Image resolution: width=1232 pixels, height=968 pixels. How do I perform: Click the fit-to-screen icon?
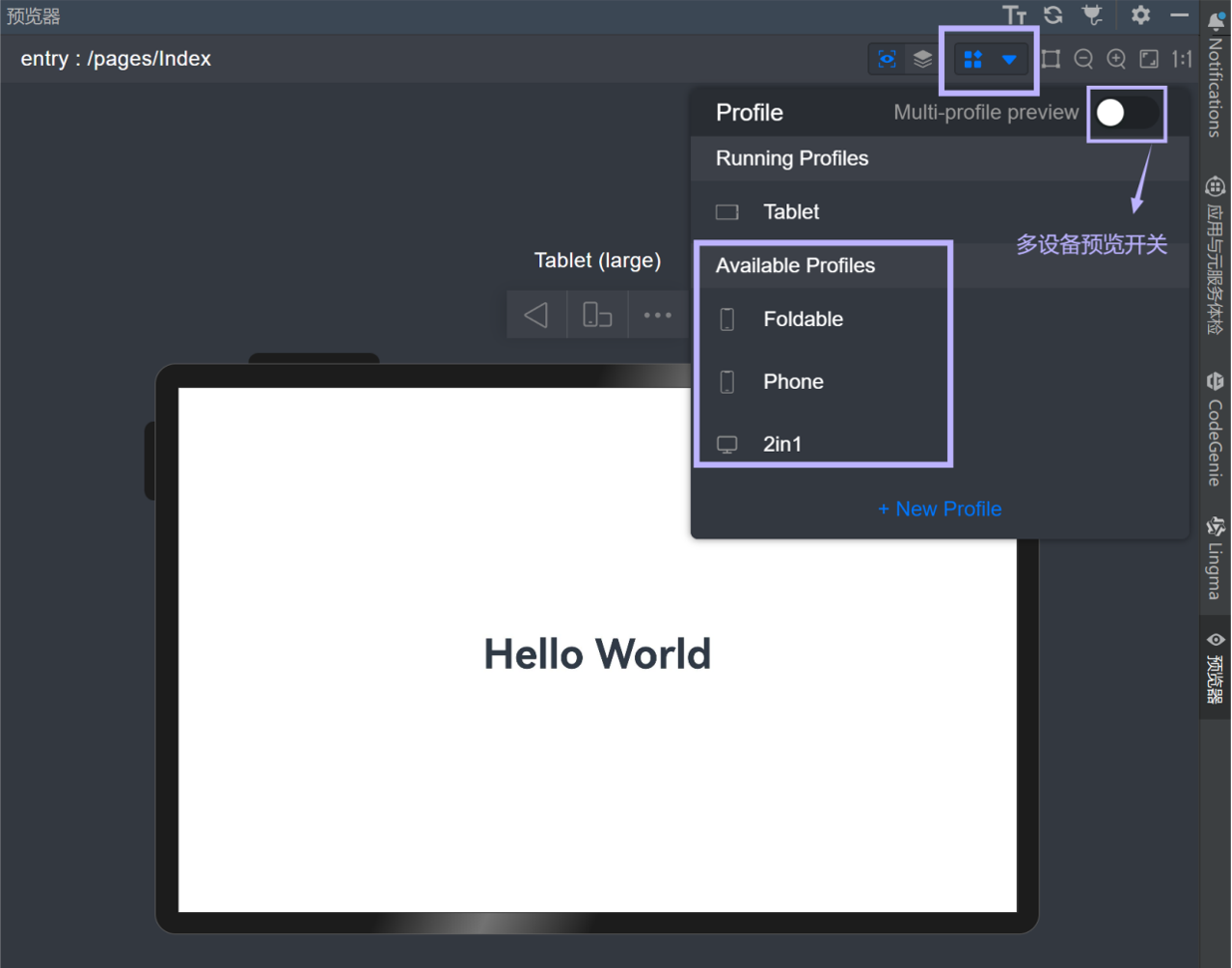coord(1149,59)
